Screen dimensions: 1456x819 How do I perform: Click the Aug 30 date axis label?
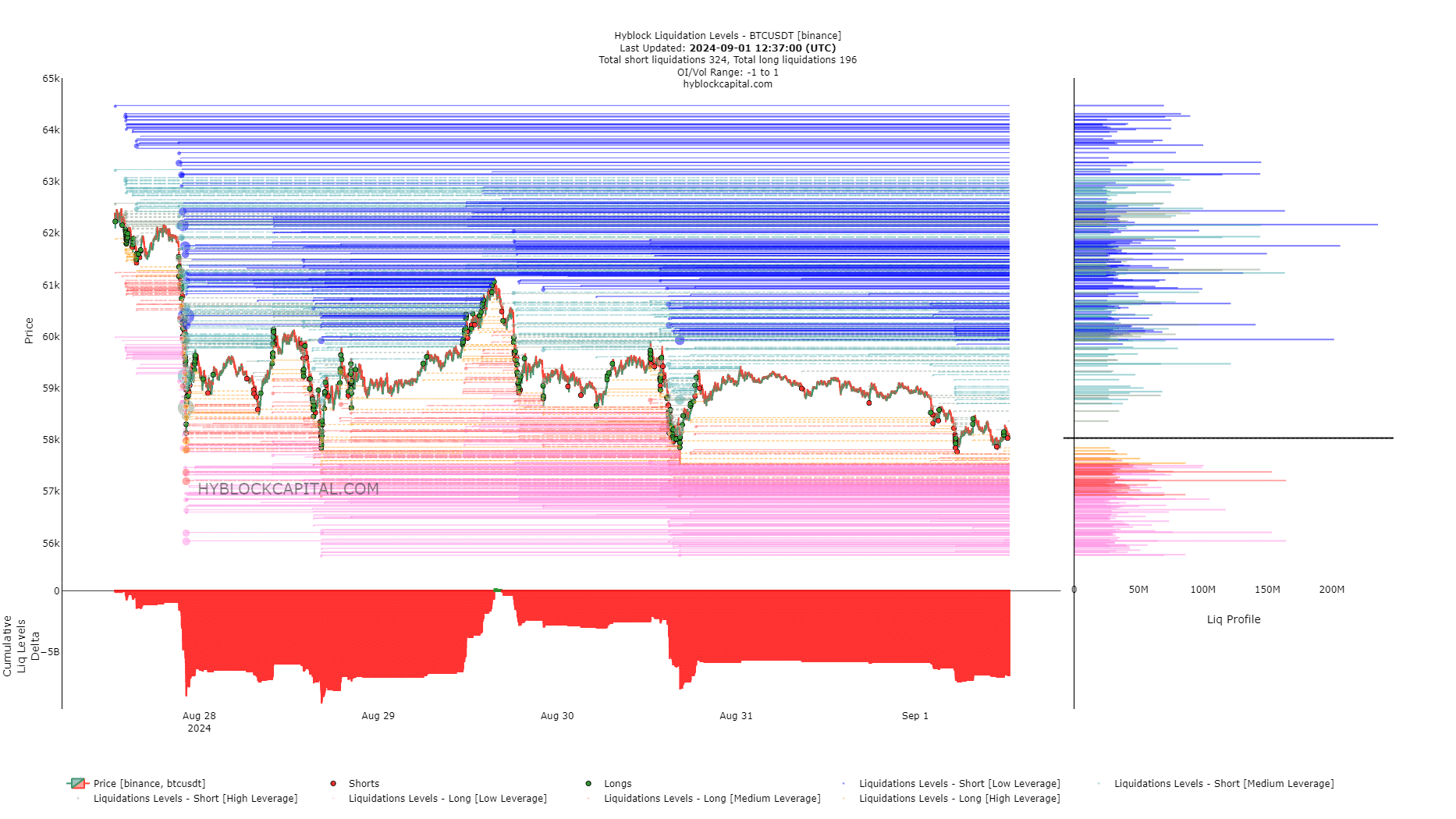click(557, 716)
